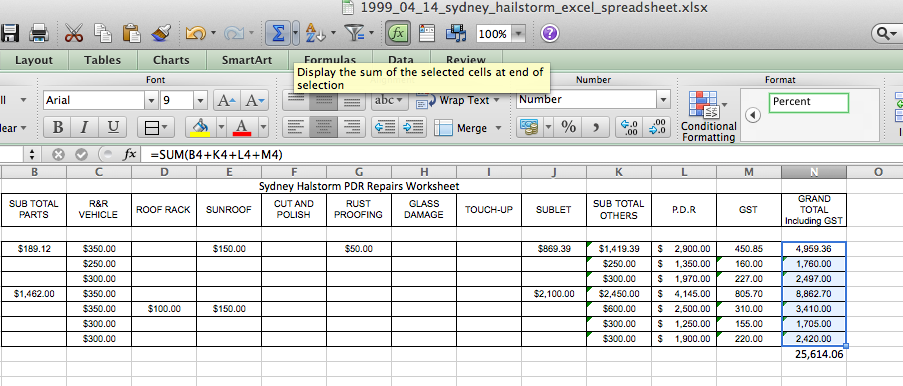Decrease indent in Alignment group
This screenshot has width=903, height=386.
click(385, 127)
